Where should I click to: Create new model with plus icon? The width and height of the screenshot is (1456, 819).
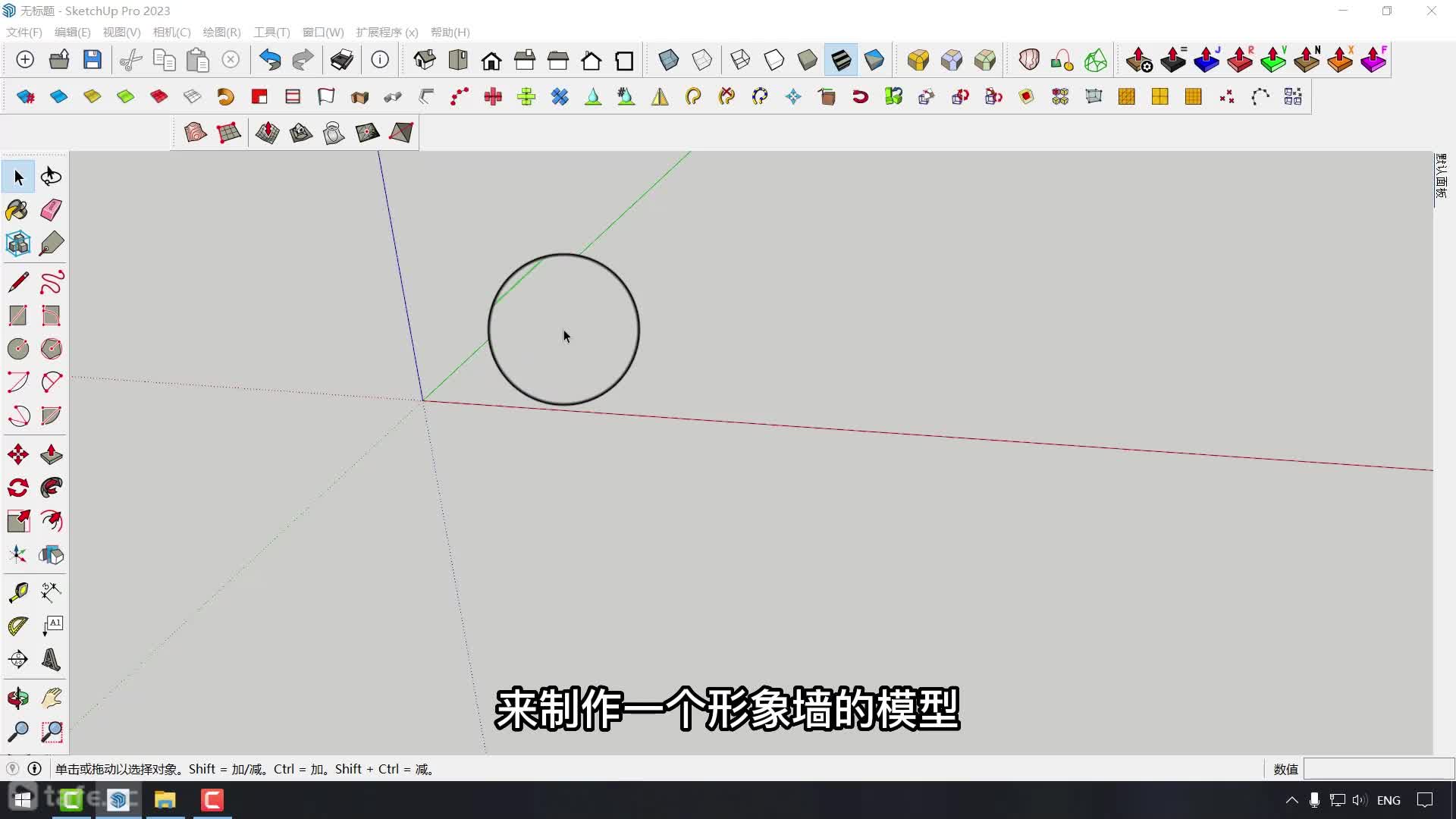(x=25, y=60)
